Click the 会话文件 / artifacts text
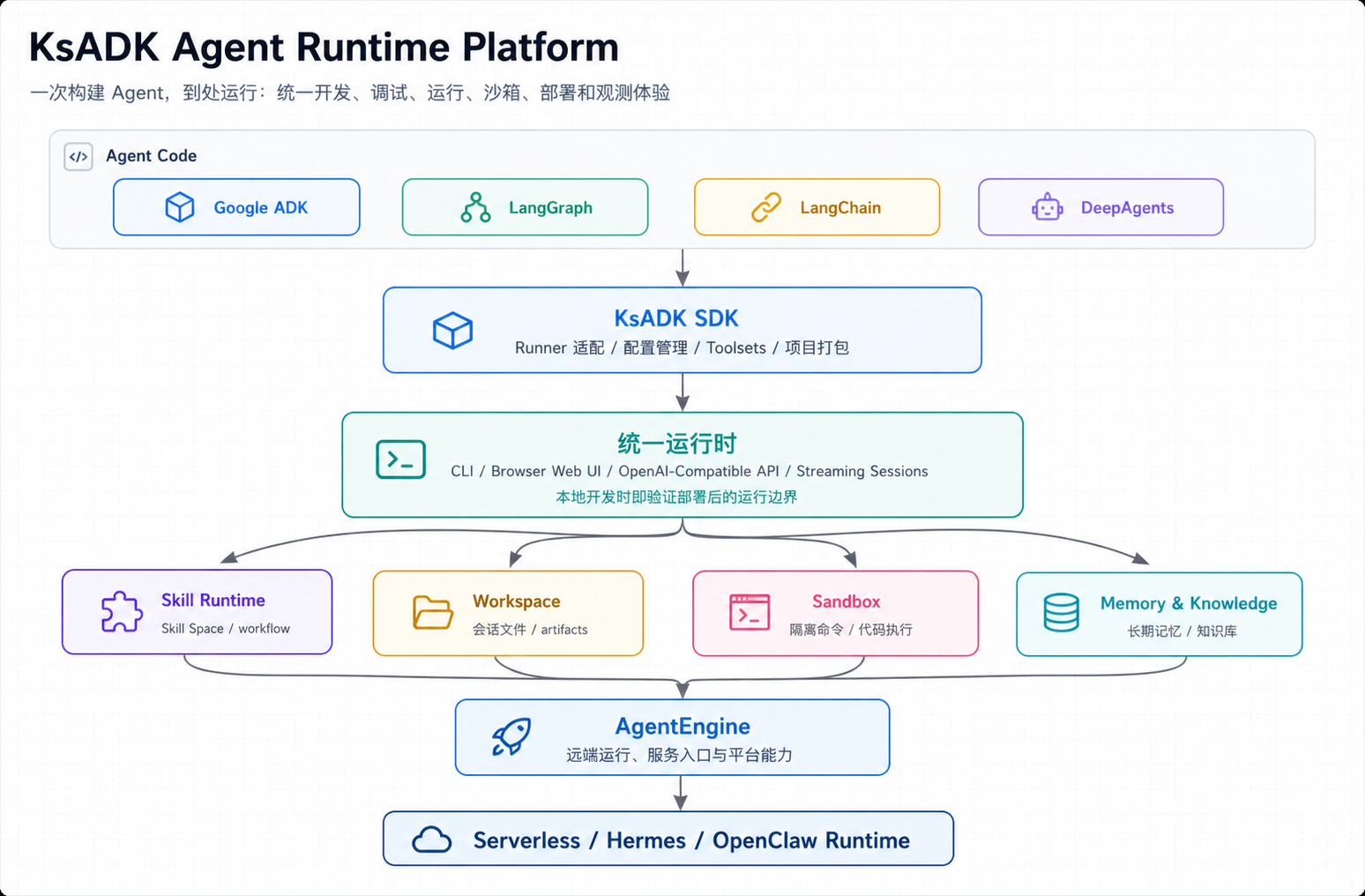The width and height of the screenshot is (1365, 896). (530, 630)
